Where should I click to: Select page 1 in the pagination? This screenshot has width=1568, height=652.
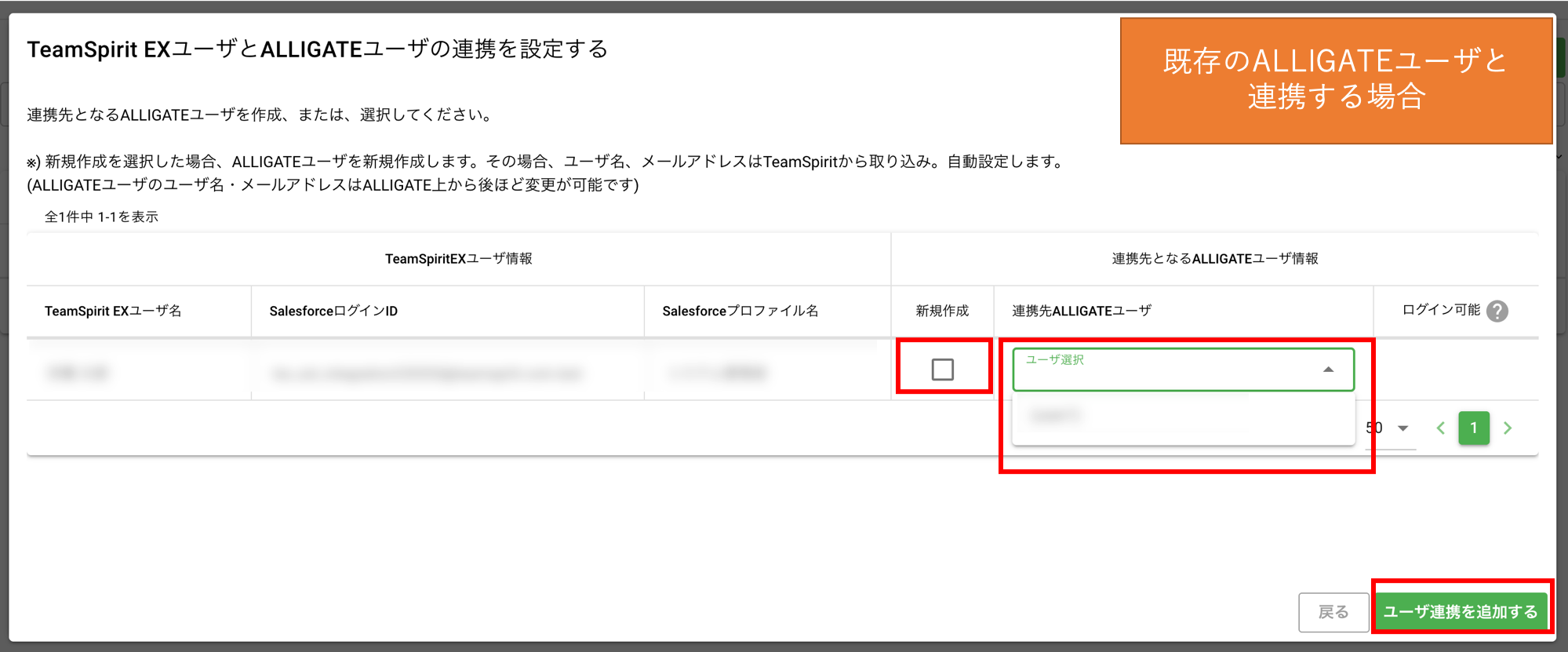click(1473, 428)
